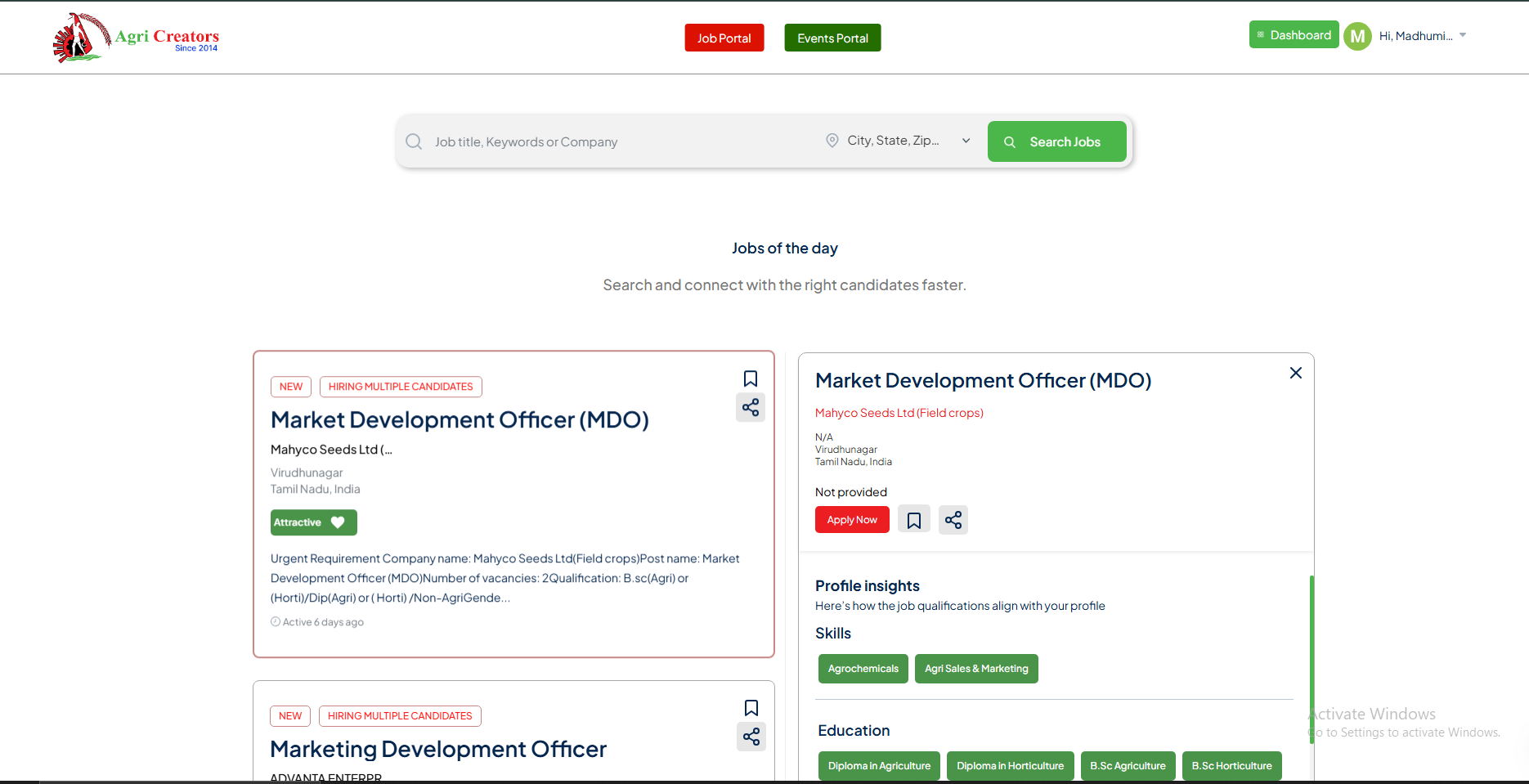The image size is (1529, 784).
Task: Expand the City, State, Zip location dropdown
Action: click(x=966, y=141)
